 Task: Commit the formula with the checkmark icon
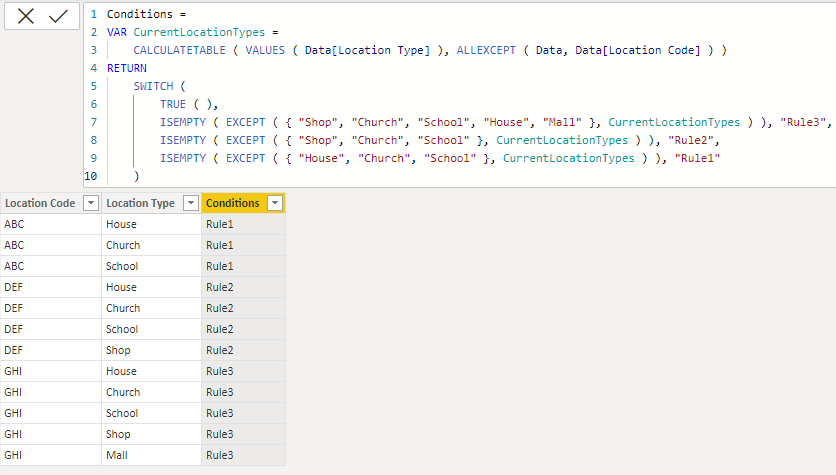tap(58, 16)
